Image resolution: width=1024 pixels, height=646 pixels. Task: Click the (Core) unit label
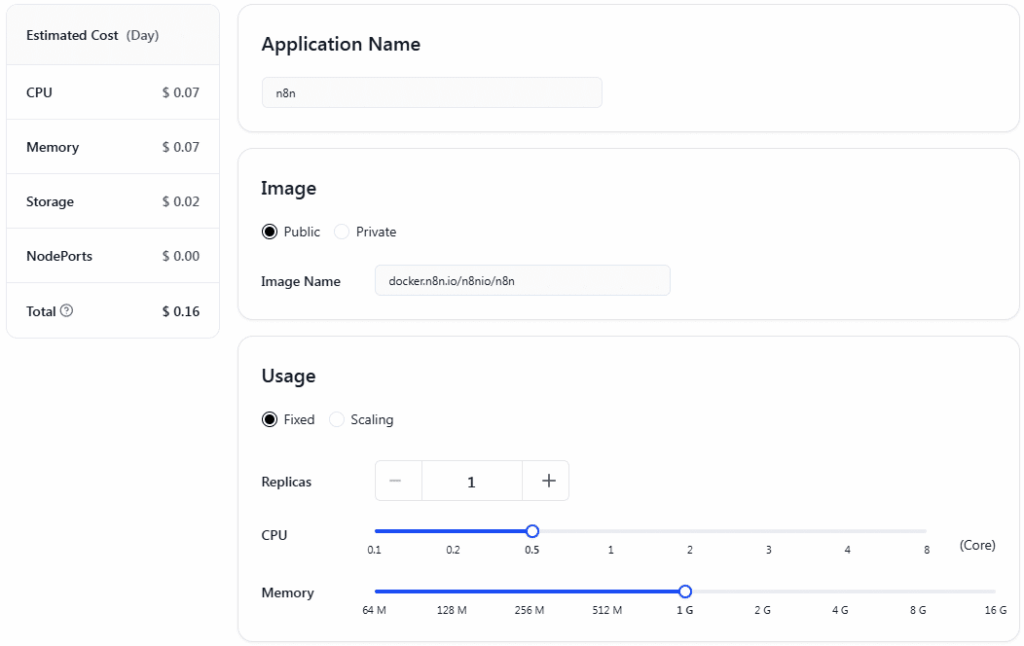coord(977,545)
